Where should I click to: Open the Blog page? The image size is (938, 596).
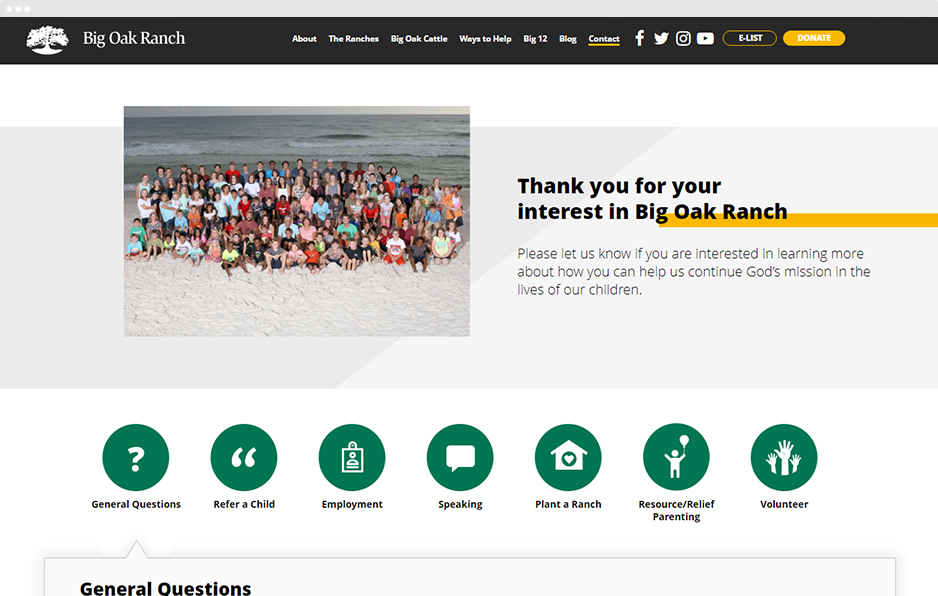[568, 38]
